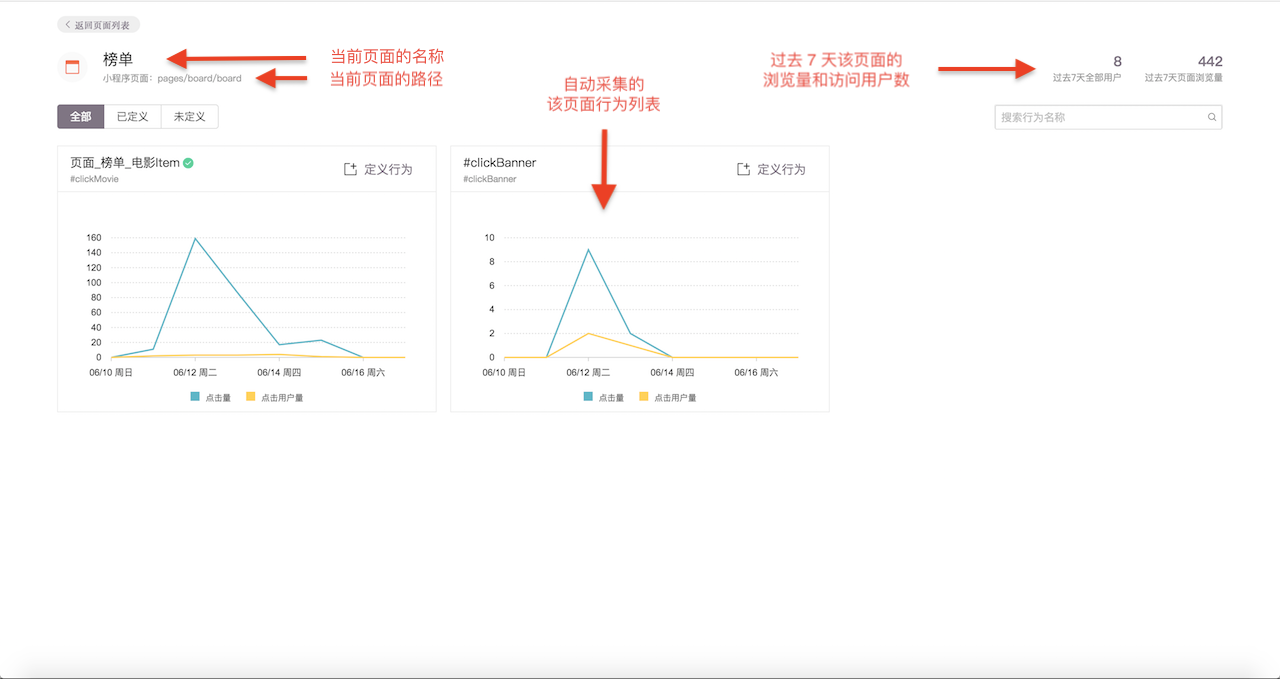Click the magnifier icon in the search box

(x=1212, y=118)
